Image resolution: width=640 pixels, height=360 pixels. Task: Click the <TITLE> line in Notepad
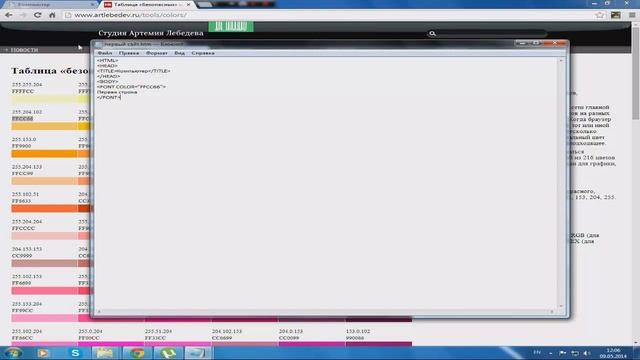[x=134, y=71]
